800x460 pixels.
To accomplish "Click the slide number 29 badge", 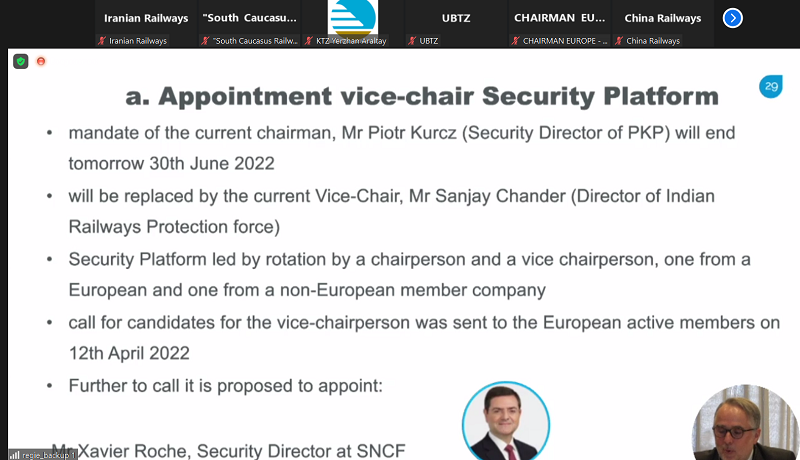I will coord(771,87).
